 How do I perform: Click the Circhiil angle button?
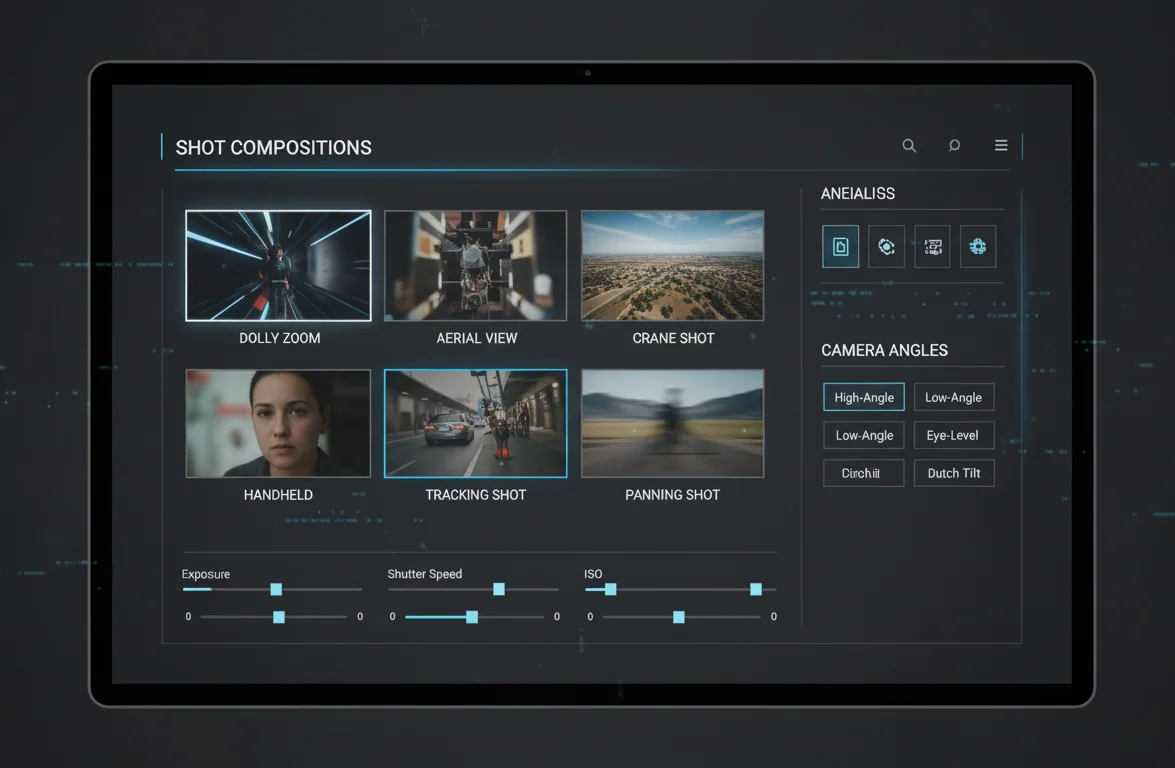[863, 472]
